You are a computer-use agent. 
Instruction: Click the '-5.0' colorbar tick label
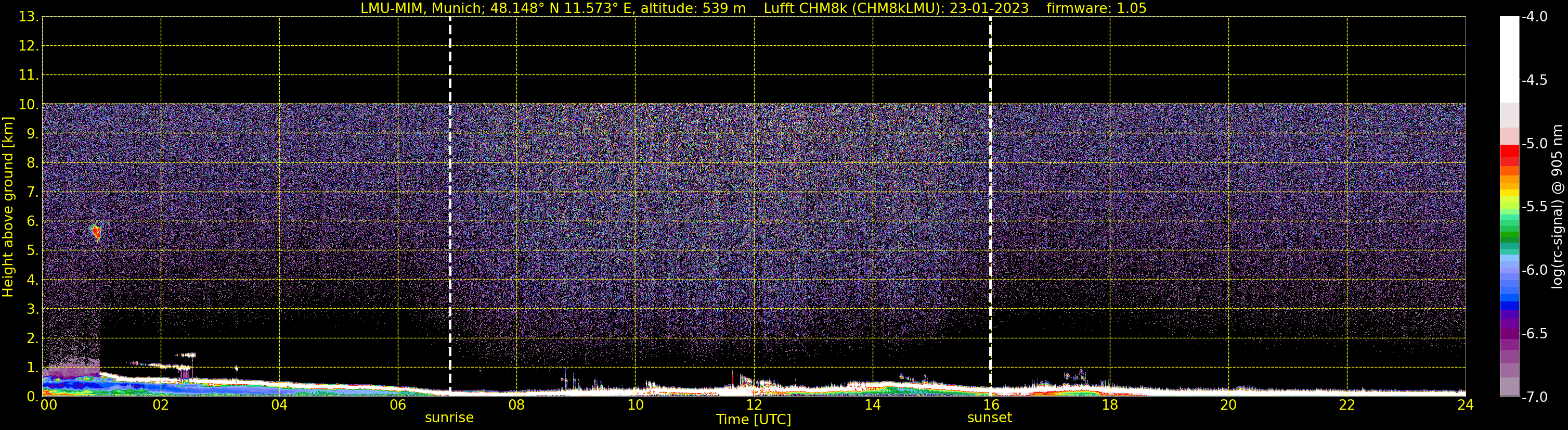1534,144
